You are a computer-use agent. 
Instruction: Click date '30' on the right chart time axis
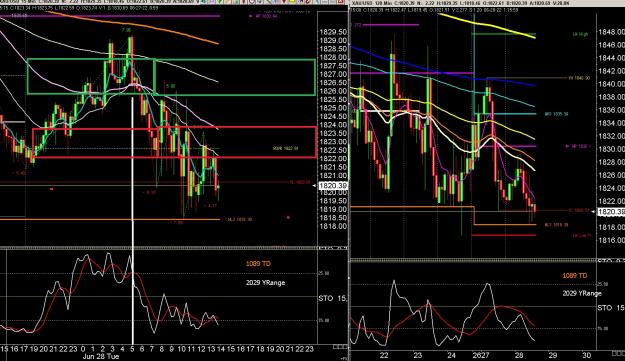[586, 355]
